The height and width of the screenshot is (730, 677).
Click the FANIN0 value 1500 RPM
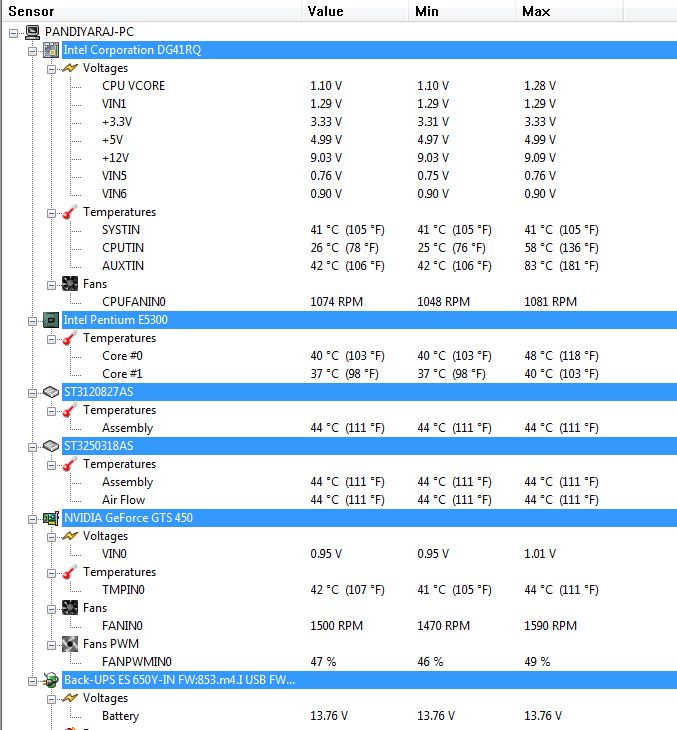337,626
